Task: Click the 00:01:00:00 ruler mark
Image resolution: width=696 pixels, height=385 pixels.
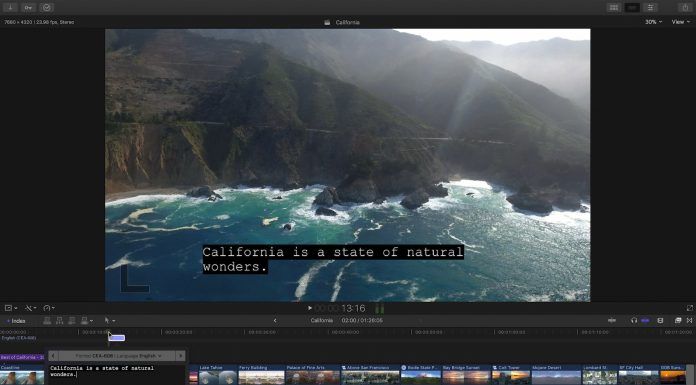Action: click(x=511, y=332)
